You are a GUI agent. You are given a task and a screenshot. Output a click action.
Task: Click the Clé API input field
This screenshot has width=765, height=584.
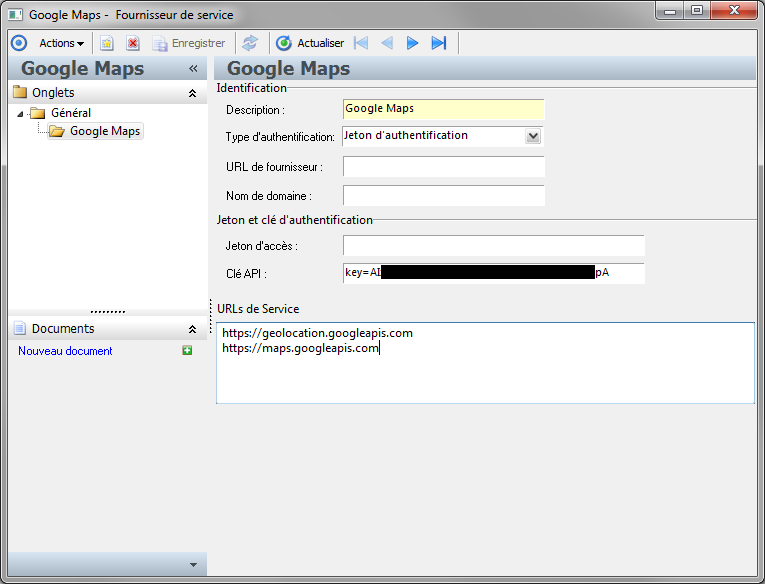coord(494,273)
